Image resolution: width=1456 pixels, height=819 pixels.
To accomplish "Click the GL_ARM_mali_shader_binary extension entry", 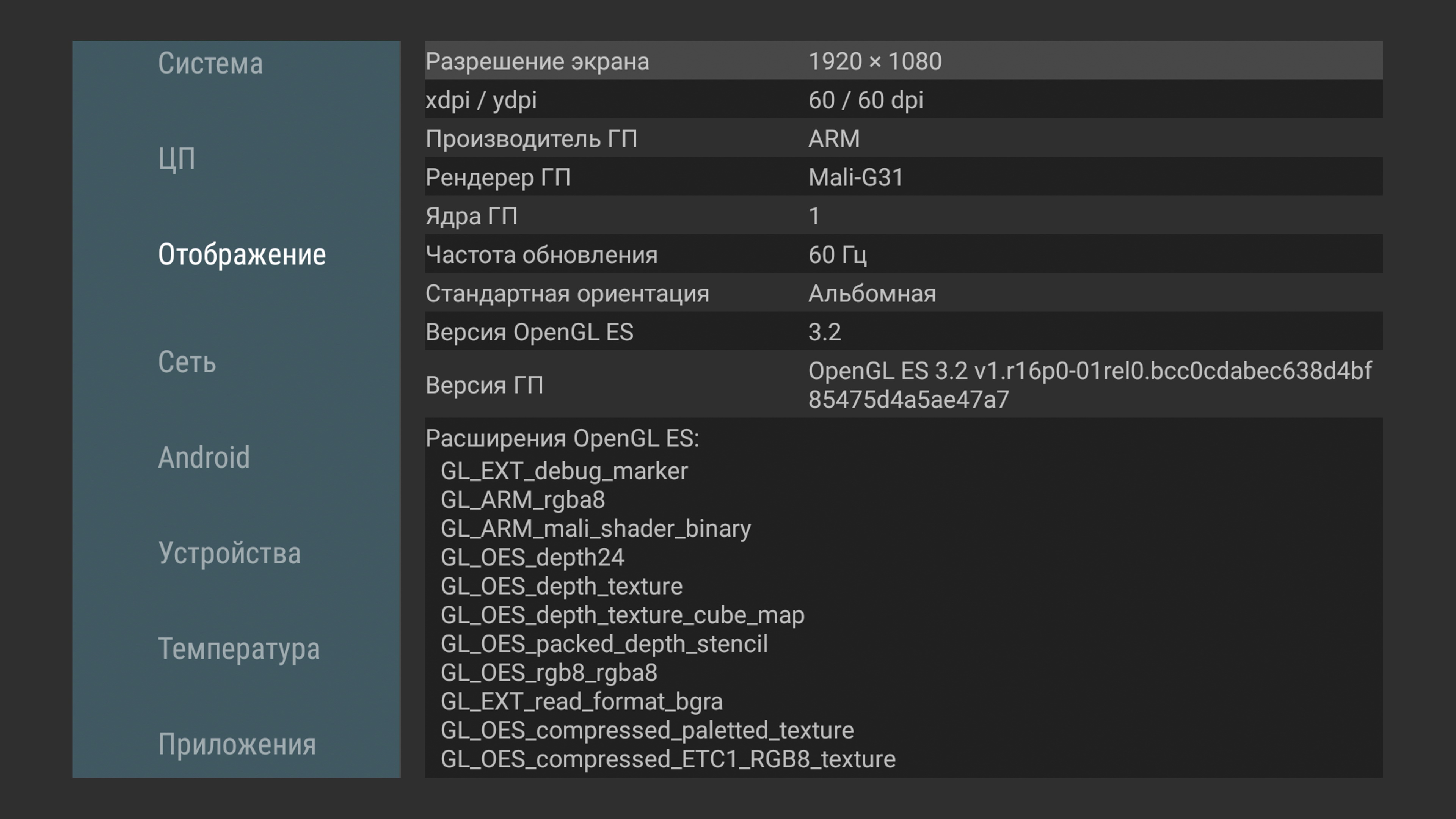I will pyautogui.click(x=595, y=529).
